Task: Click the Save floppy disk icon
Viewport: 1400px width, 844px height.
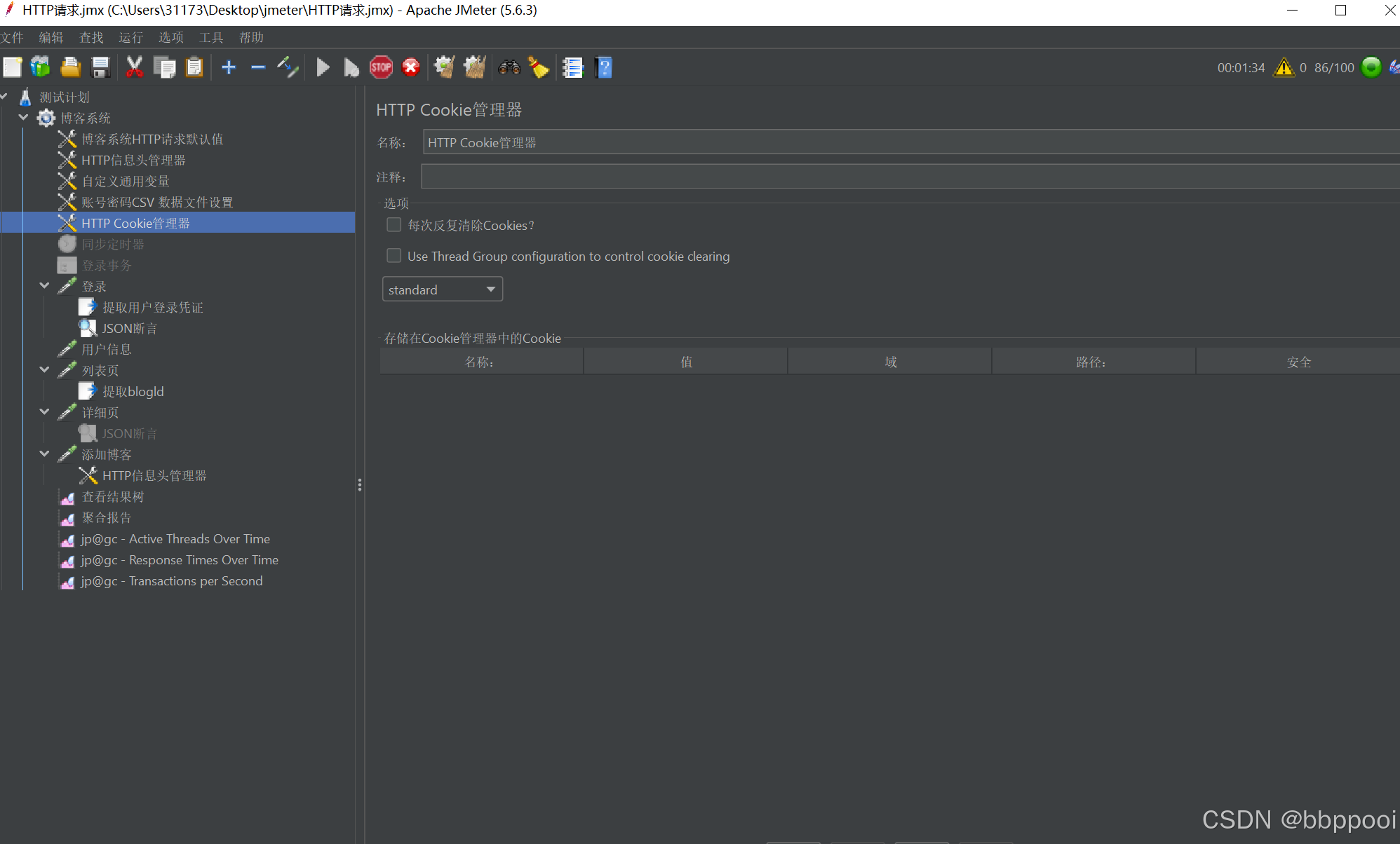Action: coord(100,67)
